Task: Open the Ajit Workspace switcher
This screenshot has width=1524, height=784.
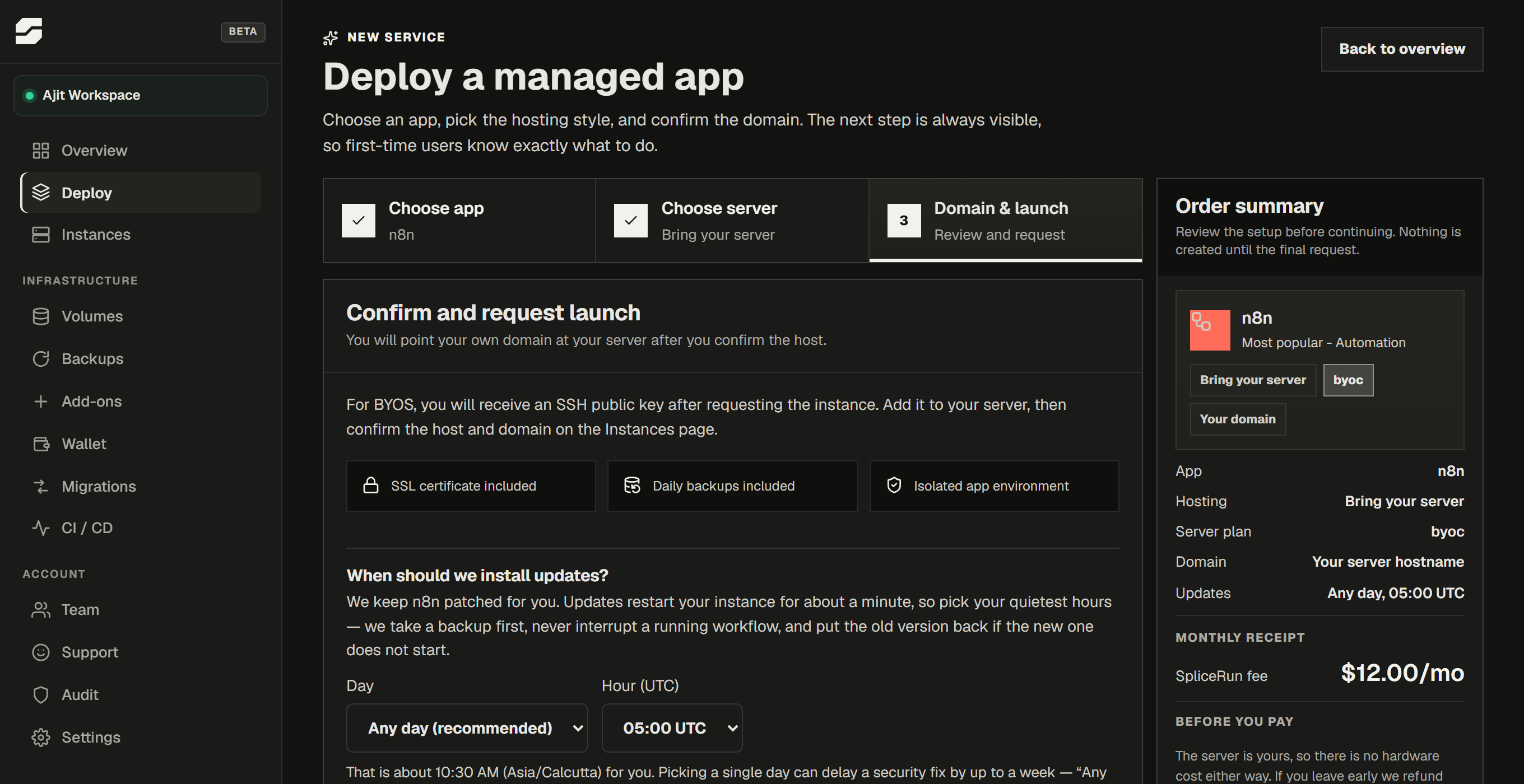Action: pos(140,95)
